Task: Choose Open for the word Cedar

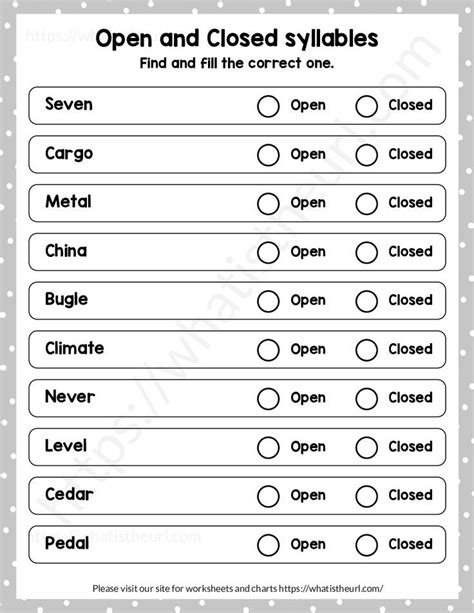Action: [x=268, y=496]
